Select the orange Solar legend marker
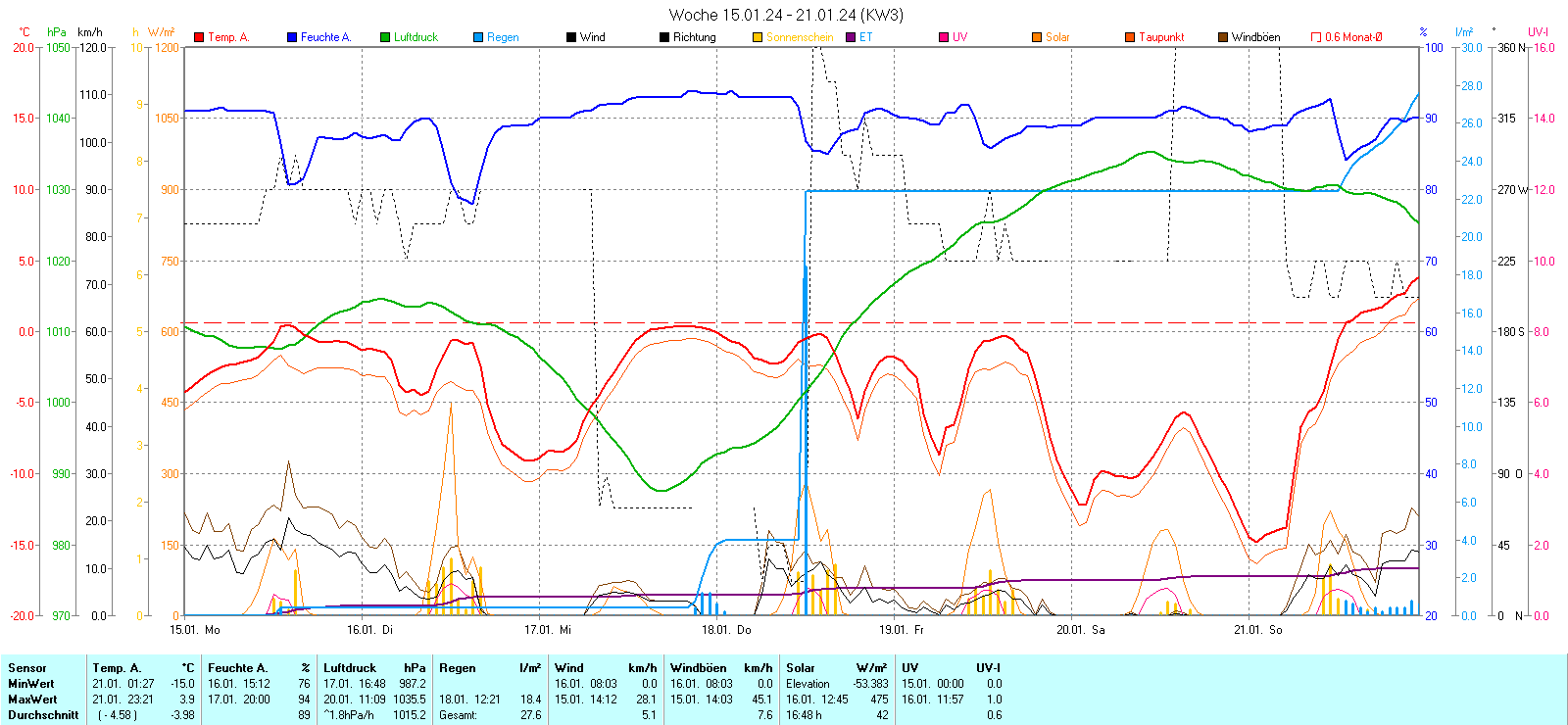Viewport: 1568px width, 725px height. 1037,37
